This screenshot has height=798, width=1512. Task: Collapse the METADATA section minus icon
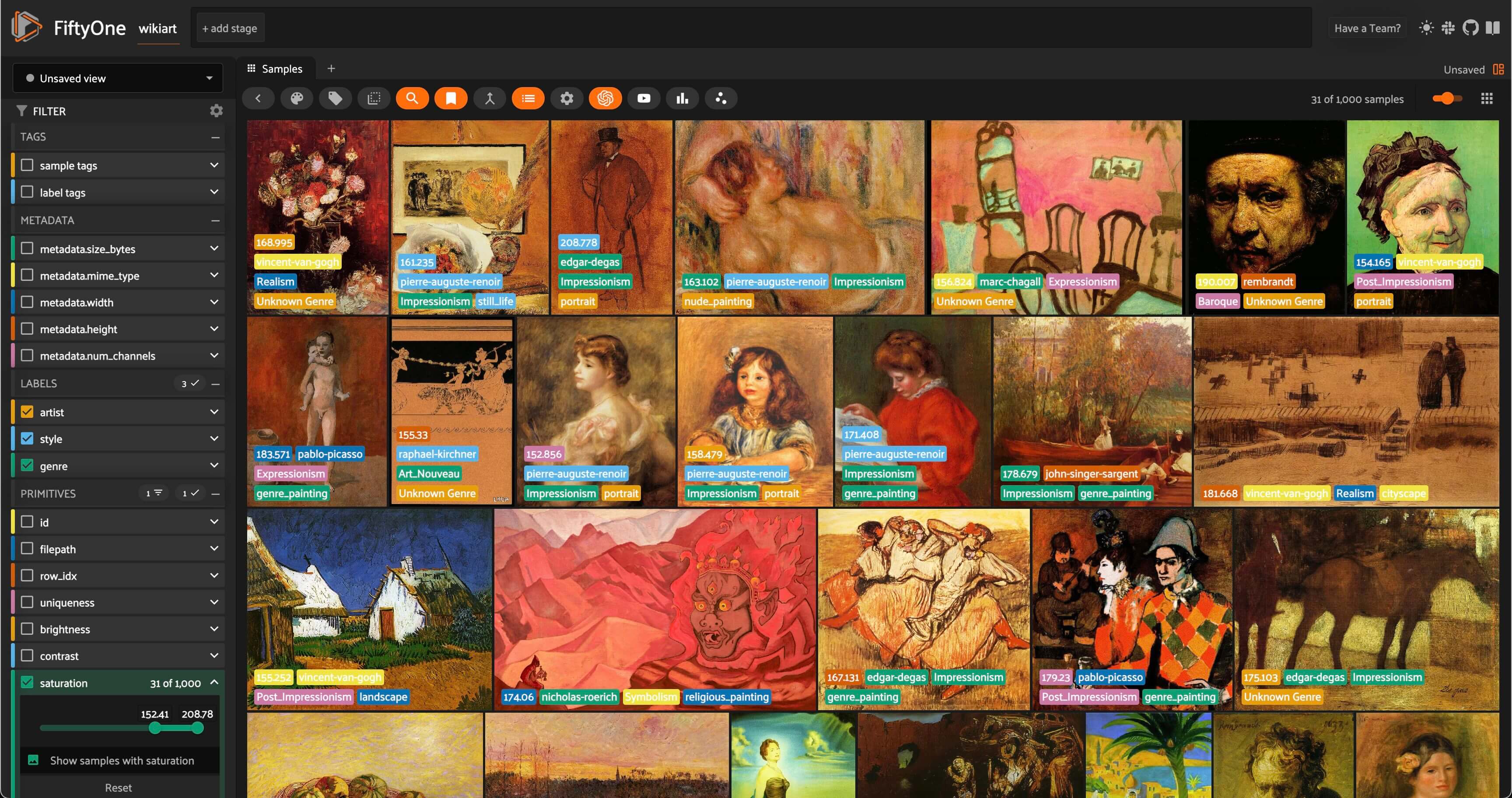[215, 220]
